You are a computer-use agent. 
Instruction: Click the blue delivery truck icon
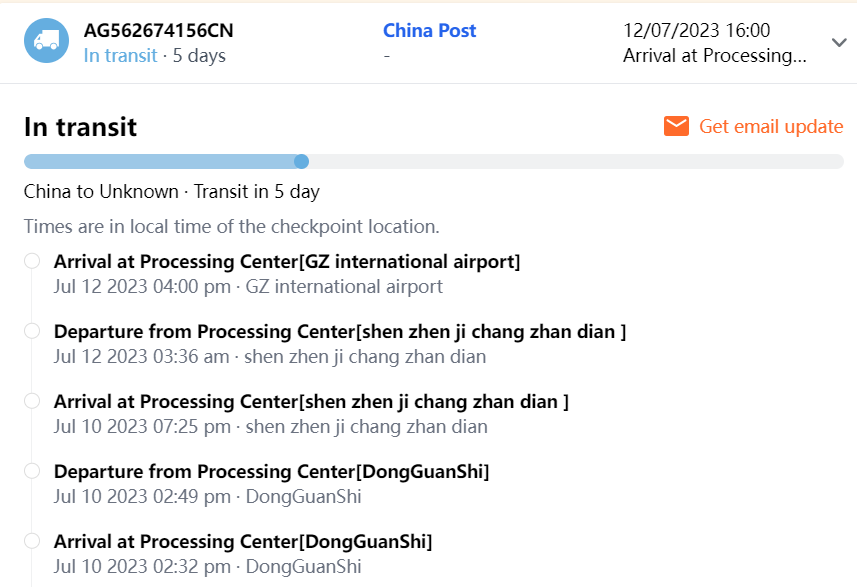point(46,42)
